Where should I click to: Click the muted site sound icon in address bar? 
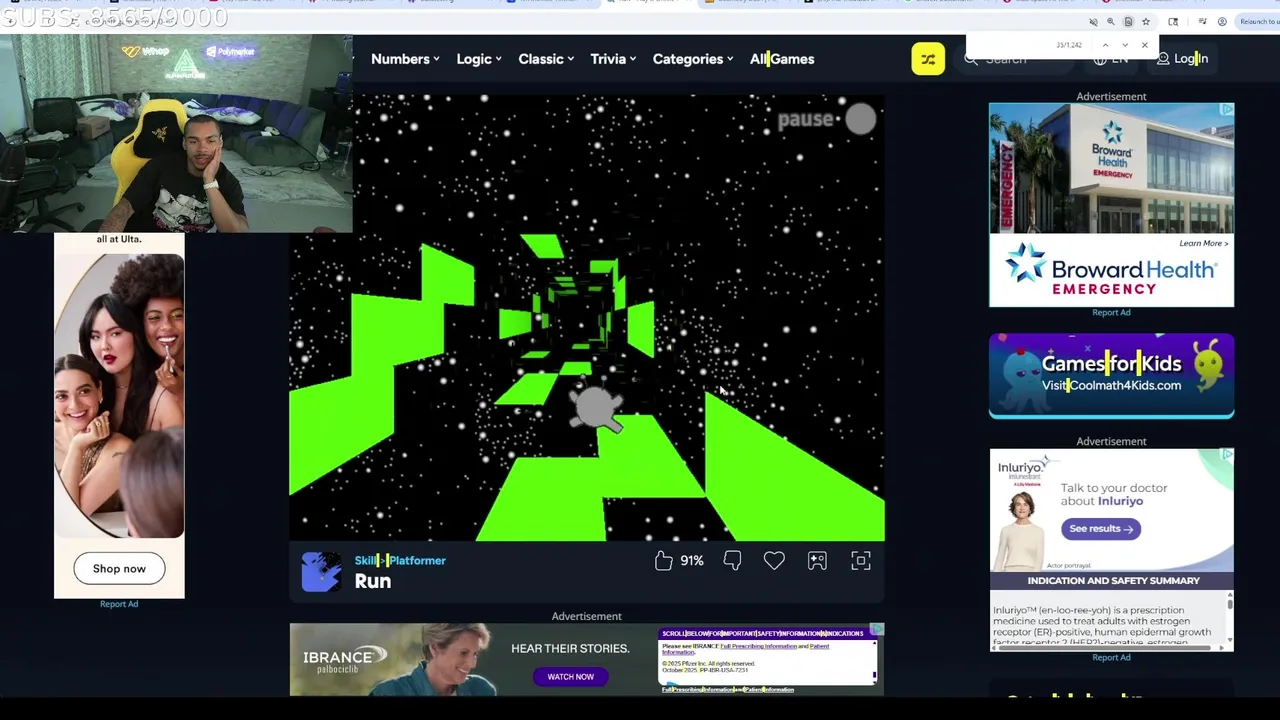[x=1093, y=21]
